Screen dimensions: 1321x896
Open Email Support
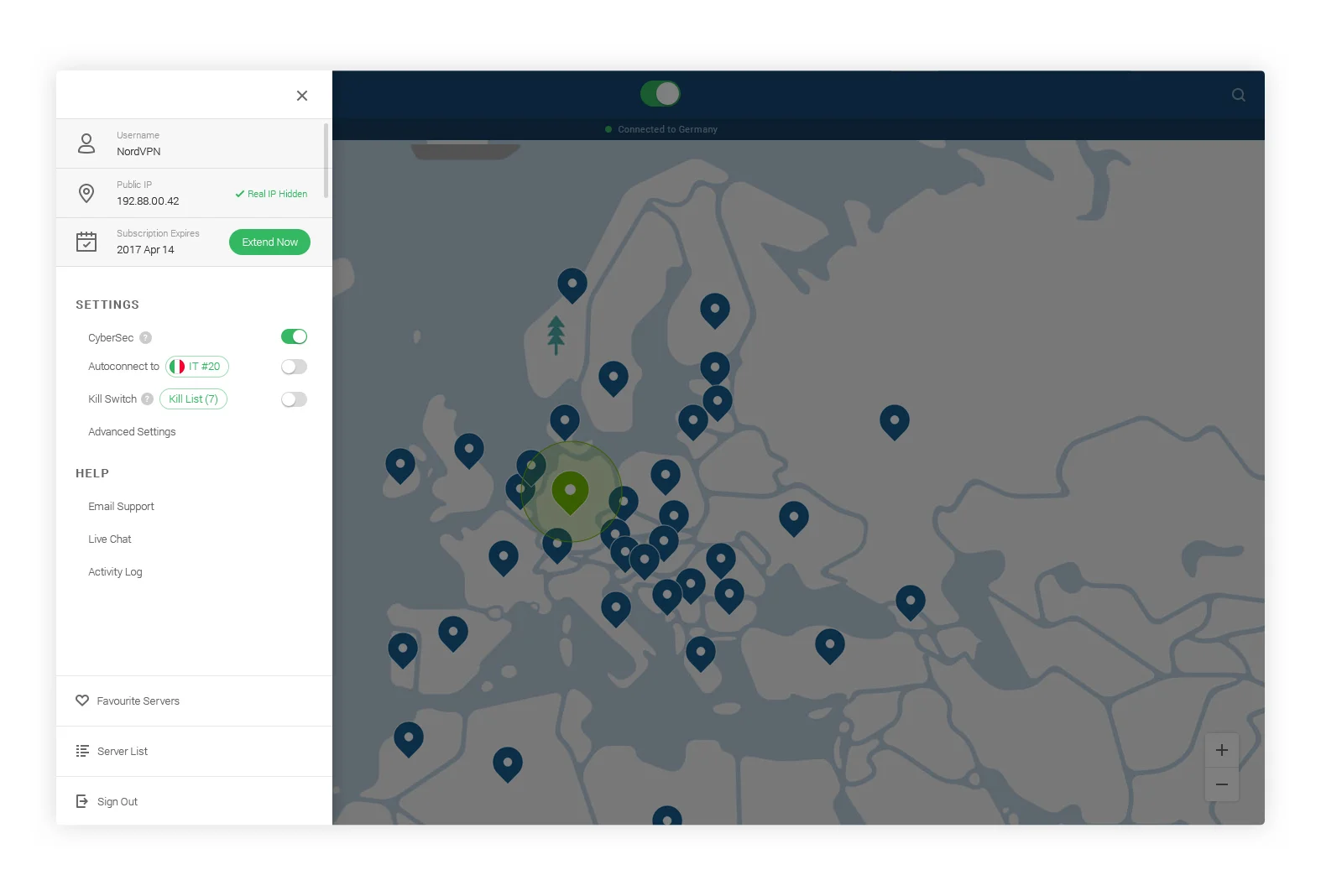click(121, 507)
